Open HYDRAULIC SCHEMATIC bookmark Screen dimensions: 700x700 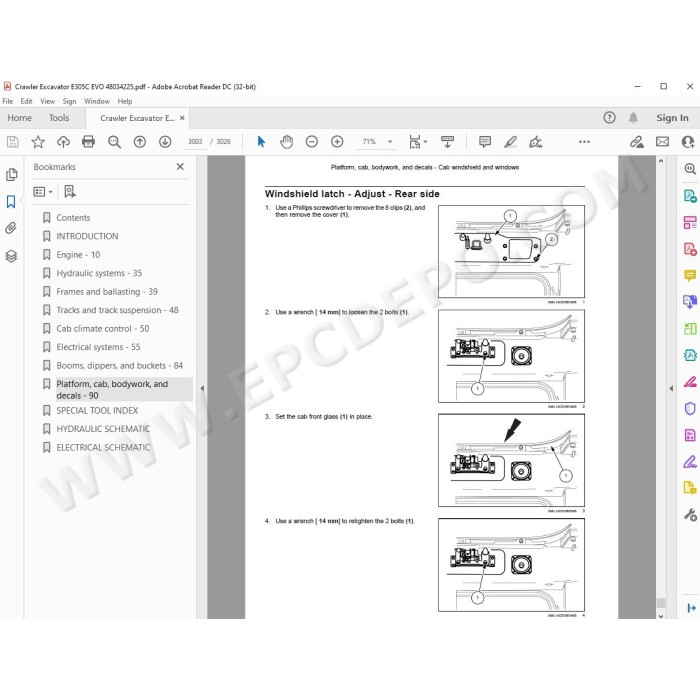click(x=103, y=429)
